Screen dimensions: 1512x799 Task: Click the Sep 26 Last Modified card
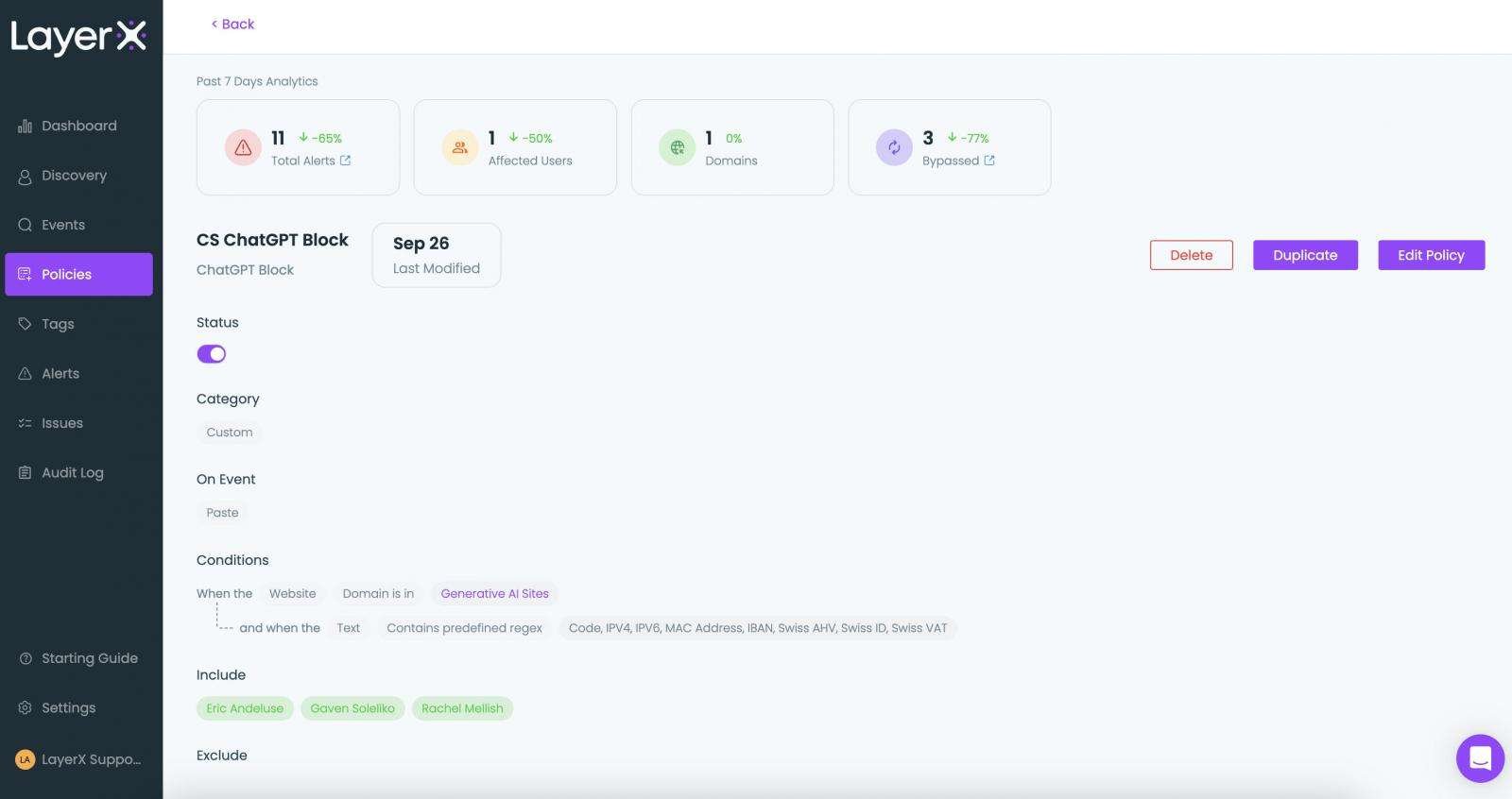437,255
